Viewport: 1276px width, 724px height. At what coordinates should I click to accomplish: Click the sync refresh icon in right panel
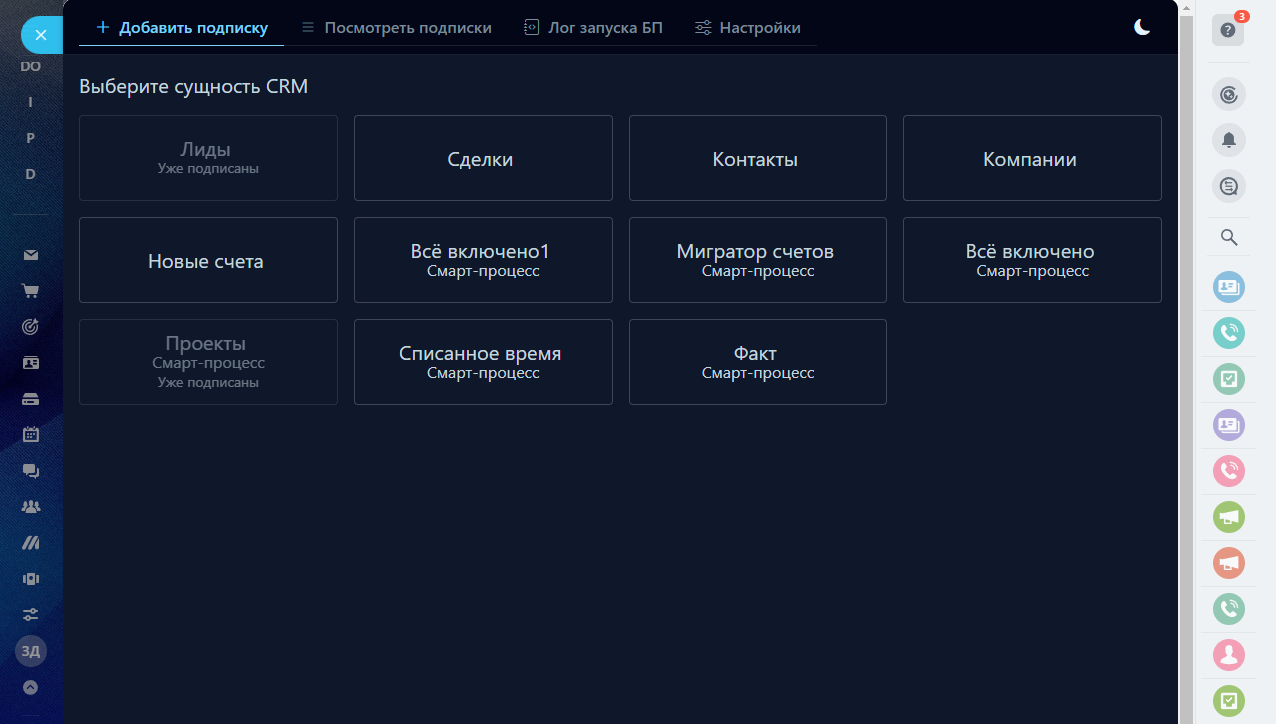pyautogui.click(x=1228, y=95)
